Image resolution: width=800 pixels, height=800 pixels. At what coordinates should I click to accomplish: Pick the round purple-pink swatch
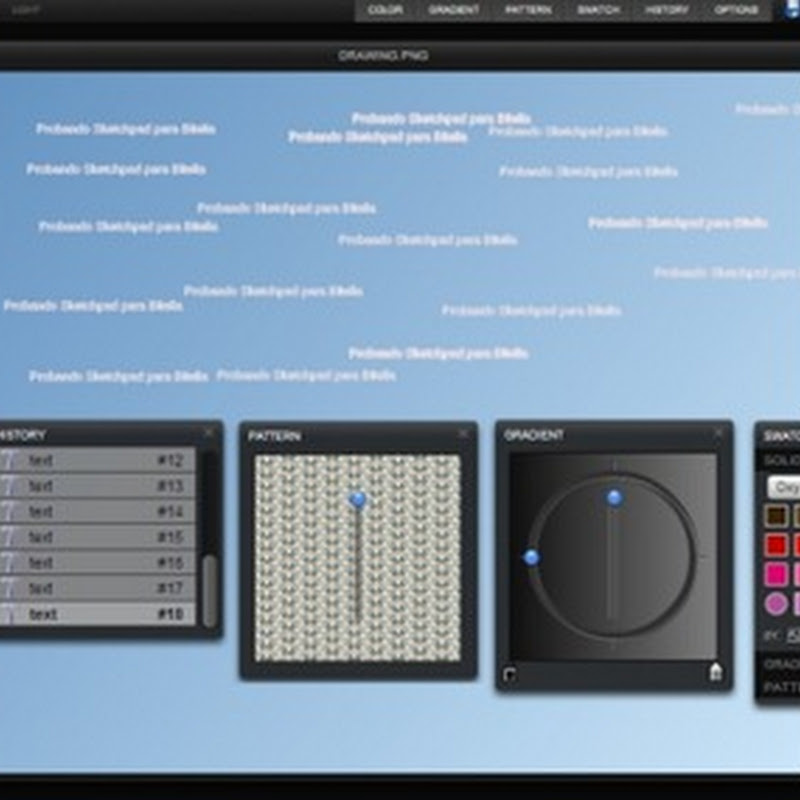pos(777,604)
